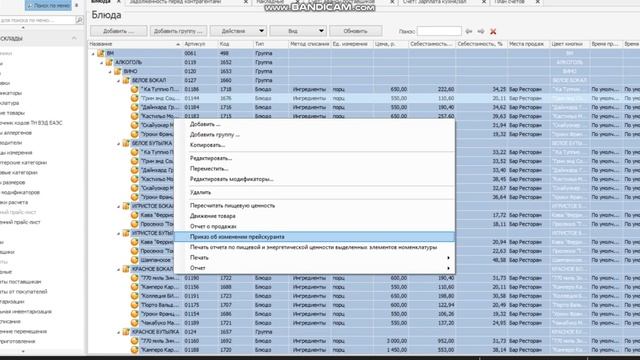Click the folder icon of БЕЛОЕ БУТЫЛКА
The width and height of the screenshot is (640, 360).
[x=126, y=143]
